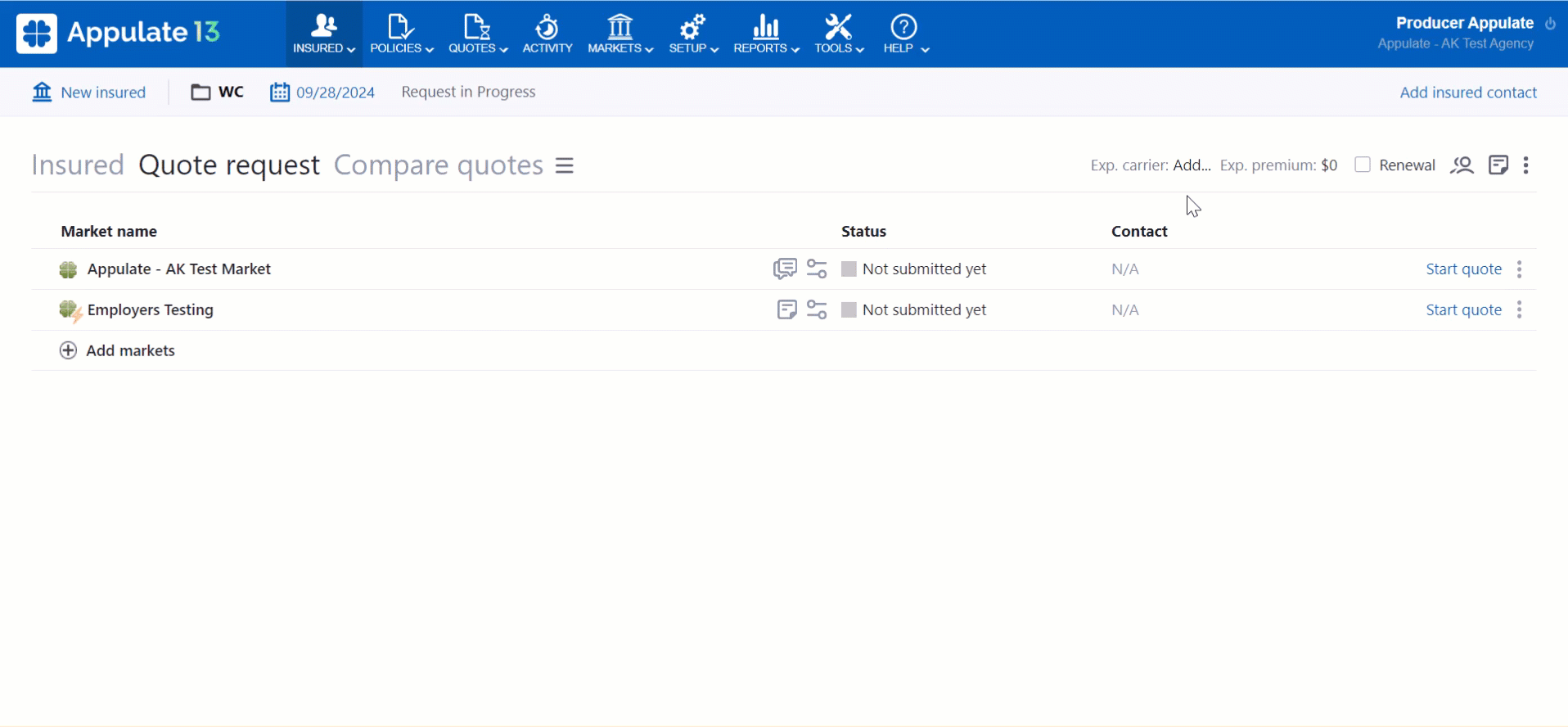This screenshot has width=1568, height=727.
Task: Click Add markets button
Action: 118,350
